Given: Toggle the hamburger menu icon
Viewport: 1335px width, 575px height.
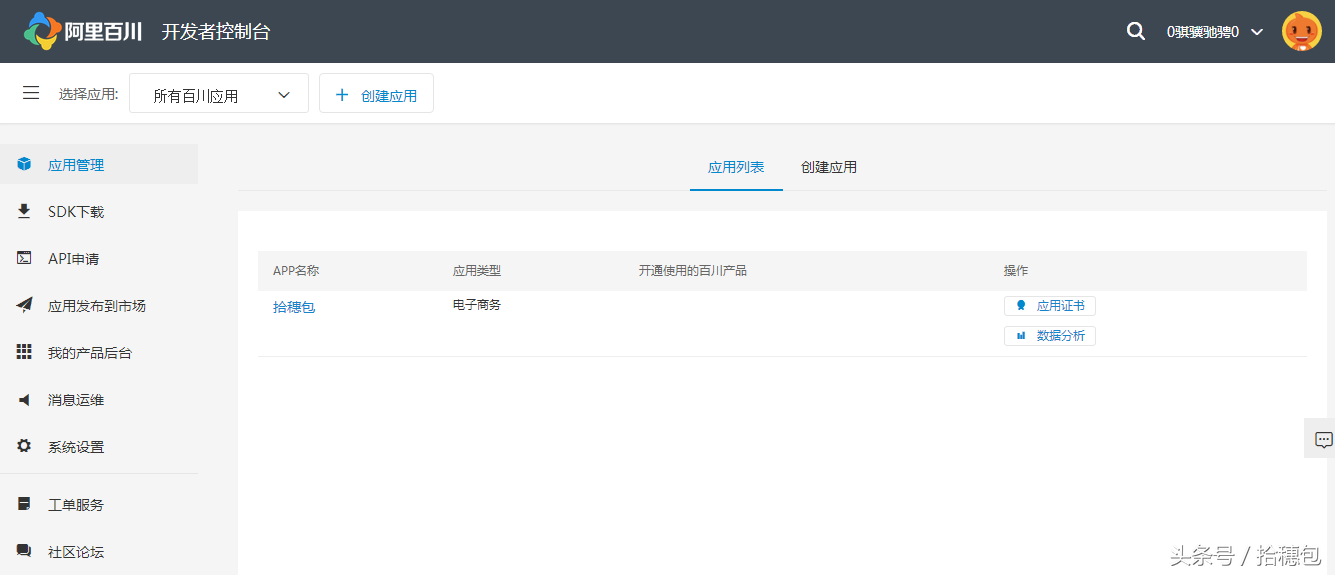Looking at the screenshot, I should pos(31,93).
